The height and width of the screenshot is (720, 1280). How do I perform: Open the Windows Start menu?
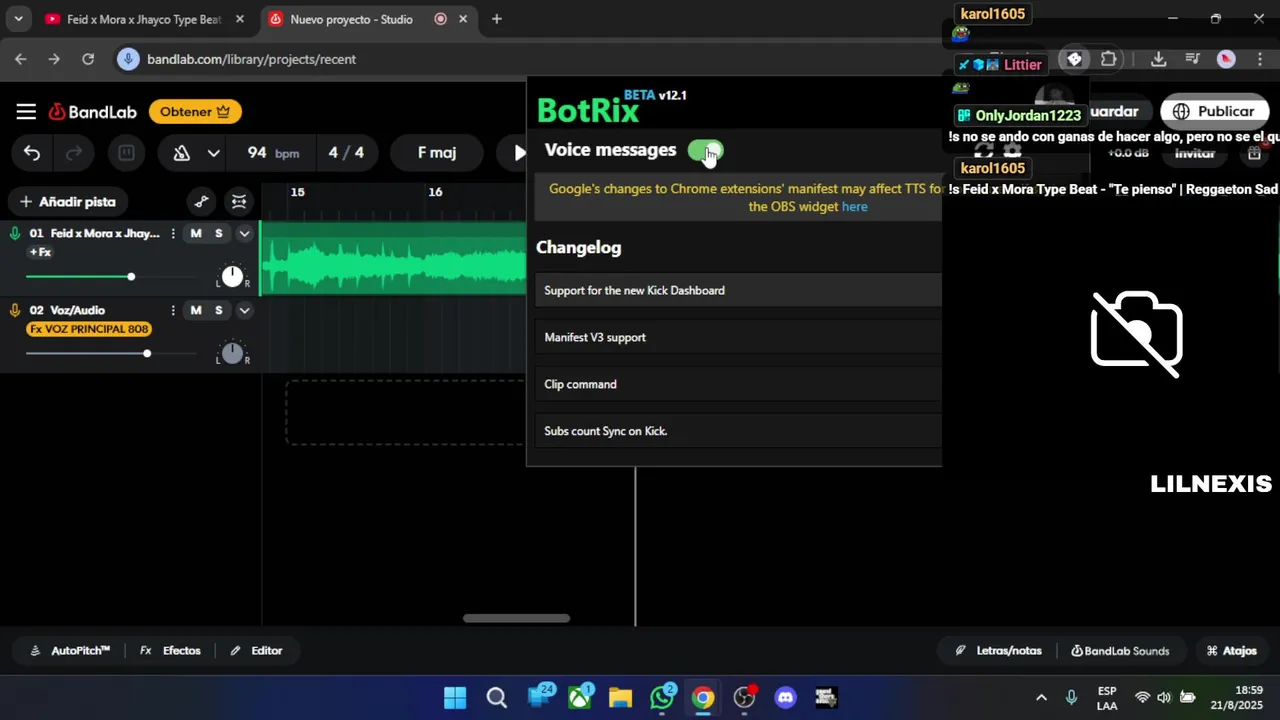click(455, 697)
